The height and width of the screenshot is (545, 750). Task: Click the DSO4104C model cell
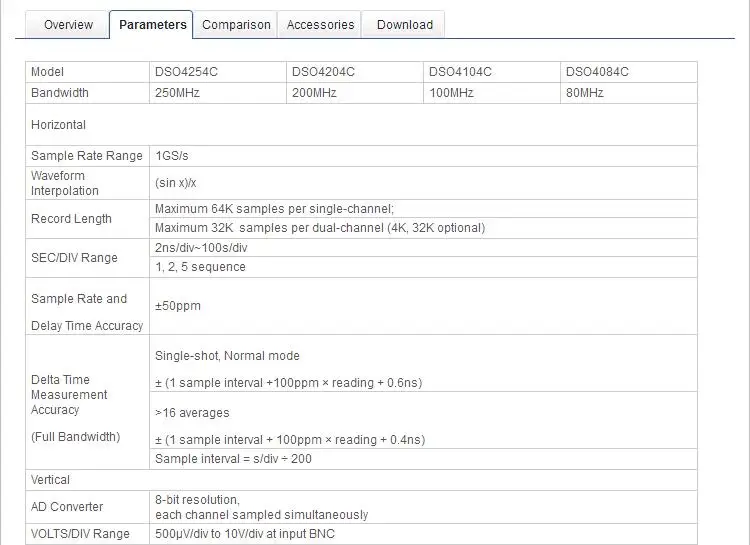[492, 72]
